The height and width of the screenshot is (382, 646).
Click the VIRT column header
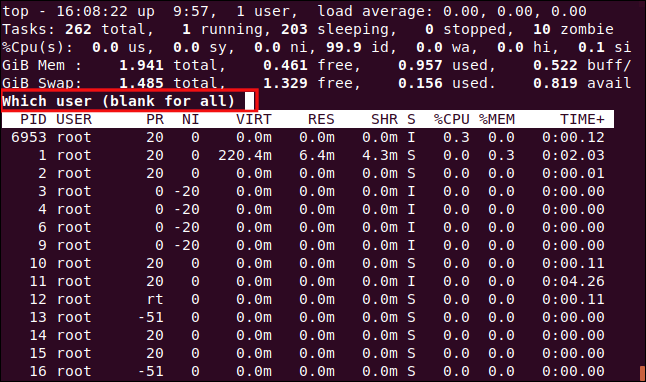pyautogui.click(x=254, y=119)
